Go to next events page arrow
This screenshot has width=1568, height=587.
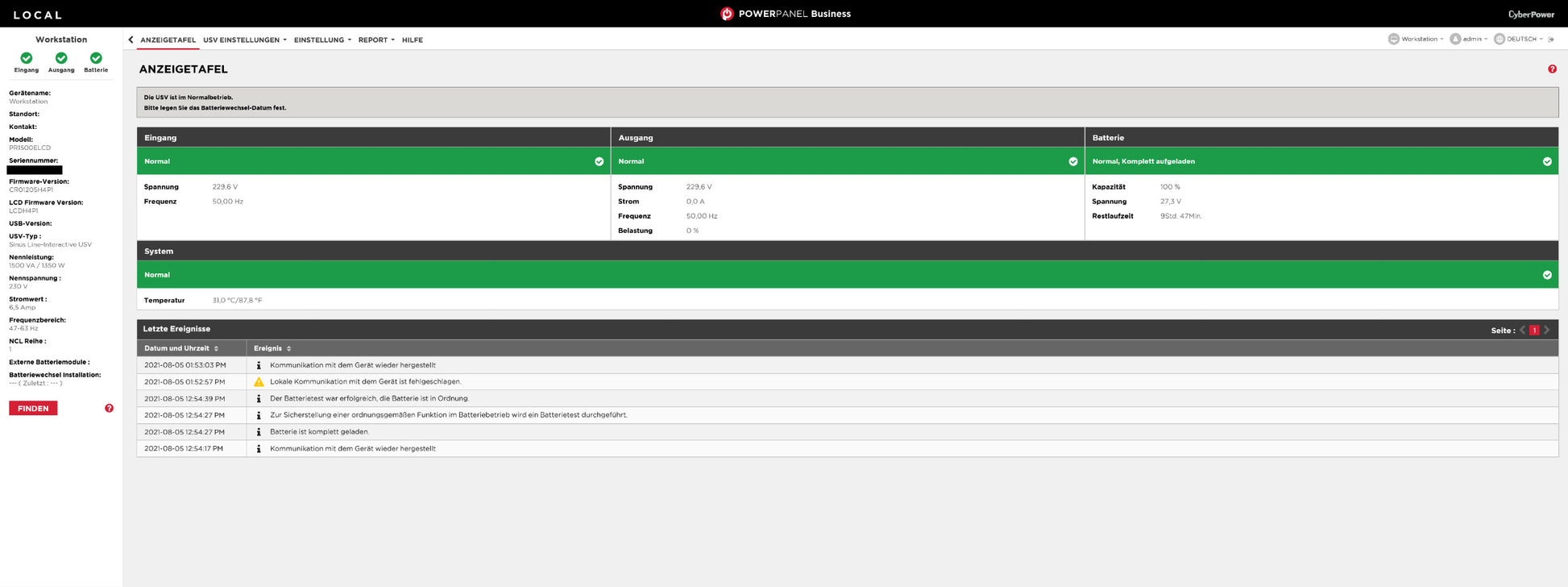point(1546,330)
